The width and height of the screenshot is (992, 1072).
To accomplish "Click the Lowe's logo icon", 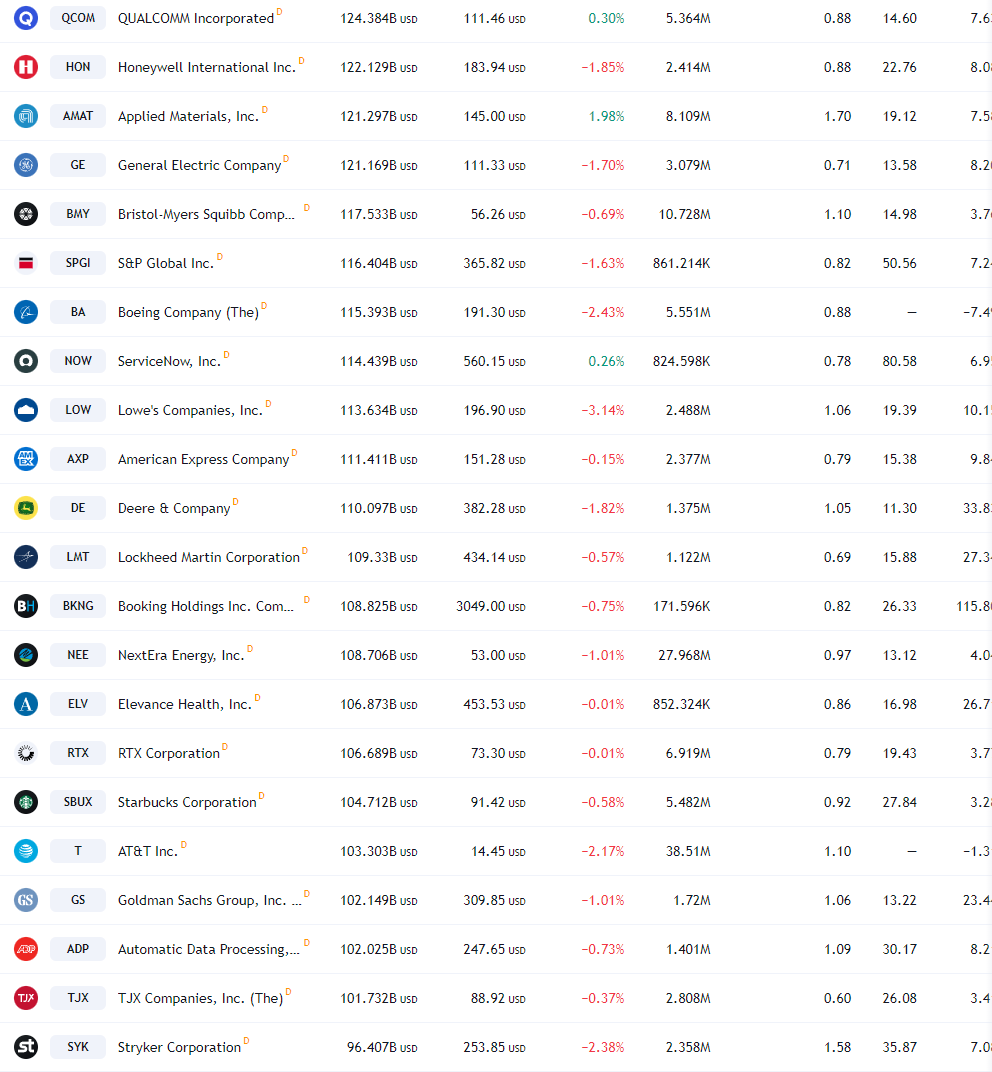I will 26,410.
